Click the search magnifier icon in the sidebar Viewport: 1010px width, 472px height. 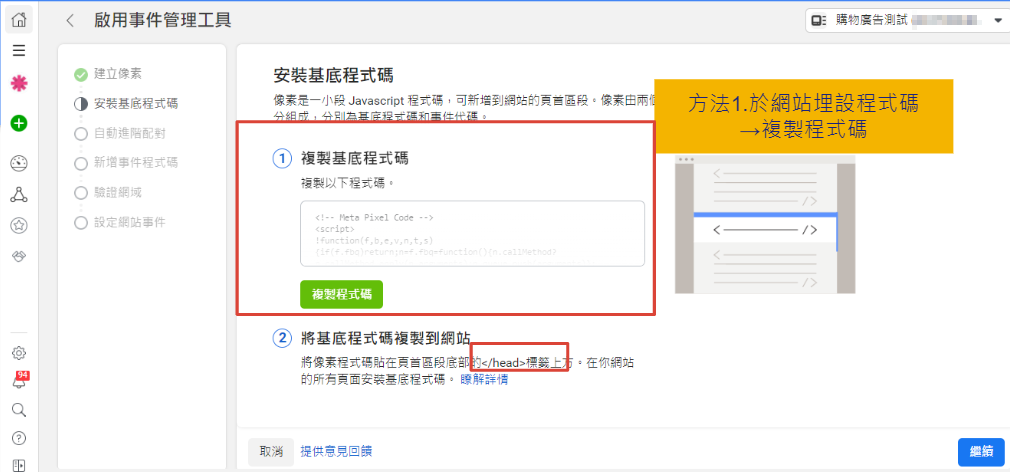click(x=19, y=409)
